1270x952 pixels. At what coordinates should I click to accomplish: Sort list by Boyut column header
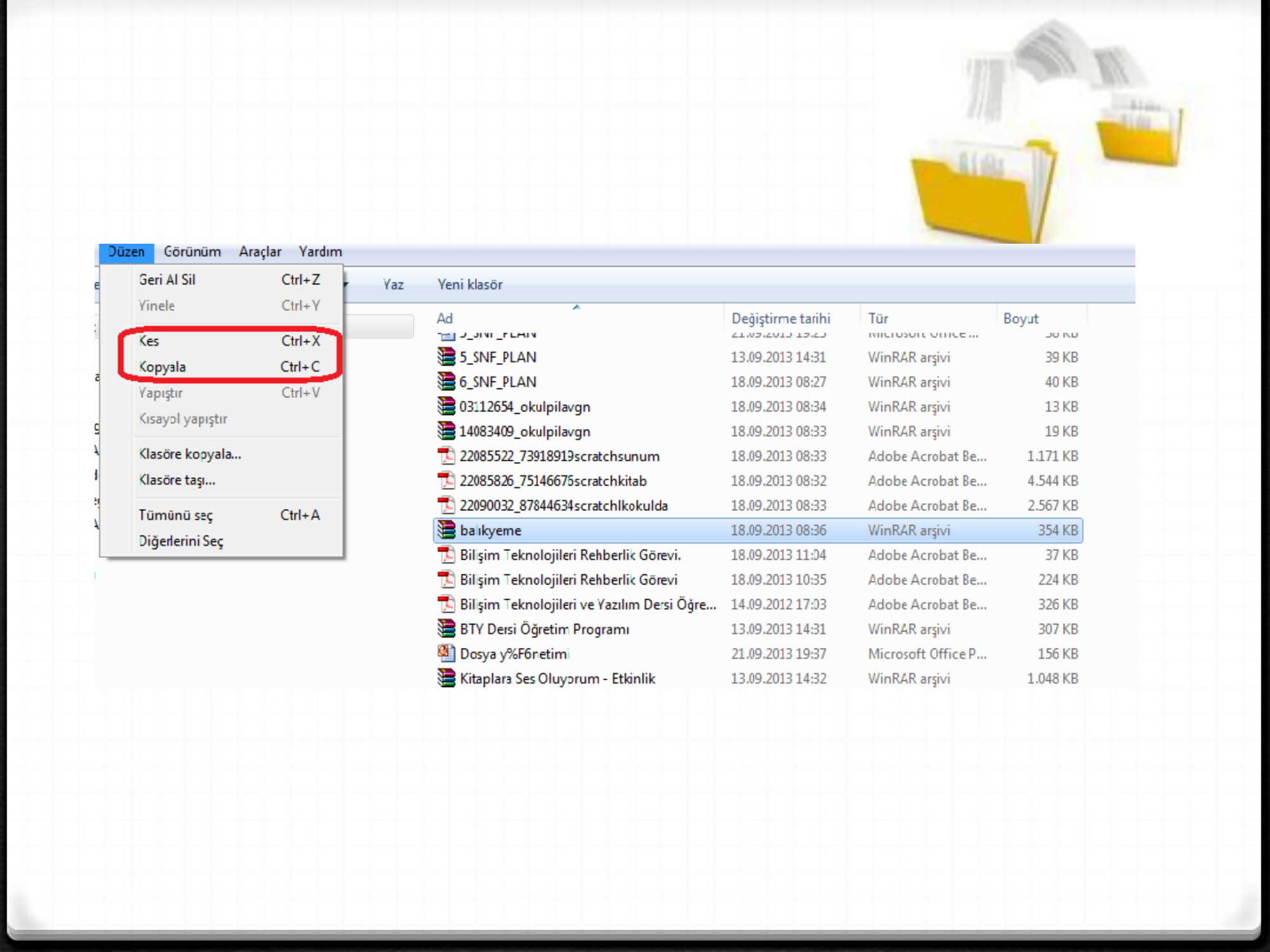[1020, 319]
